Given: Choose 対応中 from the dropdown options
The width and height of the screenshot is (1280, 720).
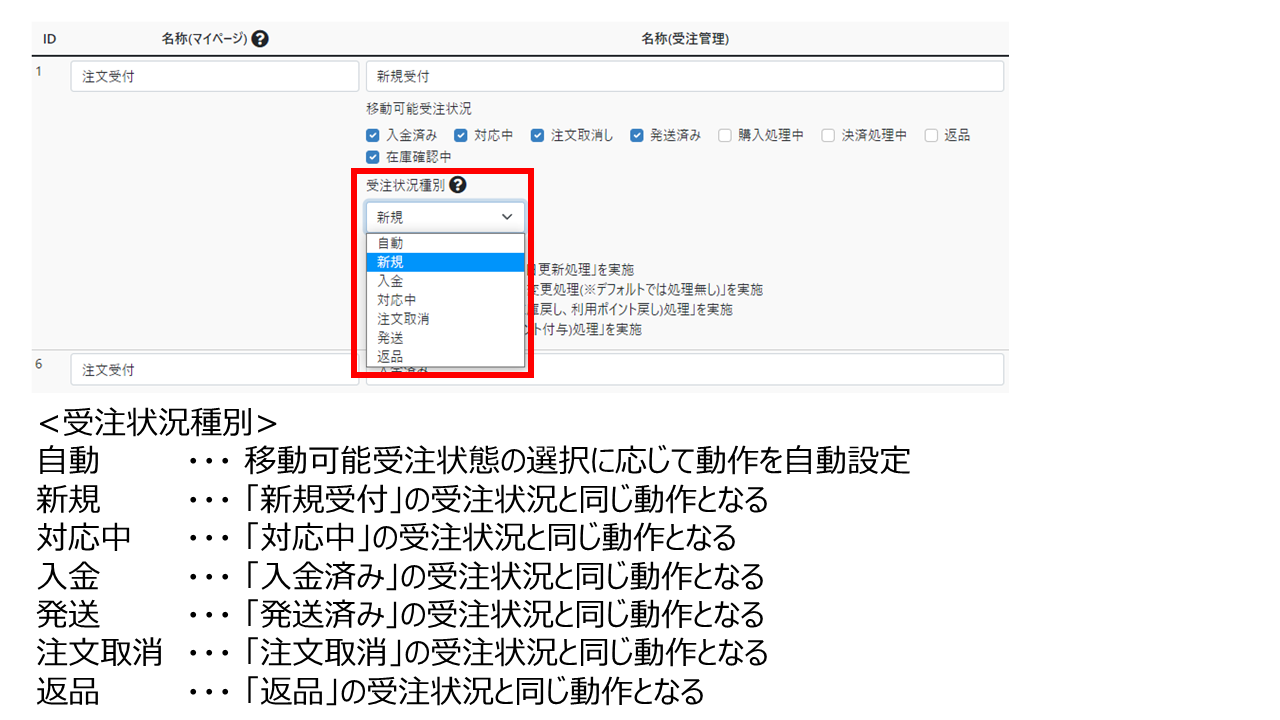Looking at the screenshot, I should point(445,300).
